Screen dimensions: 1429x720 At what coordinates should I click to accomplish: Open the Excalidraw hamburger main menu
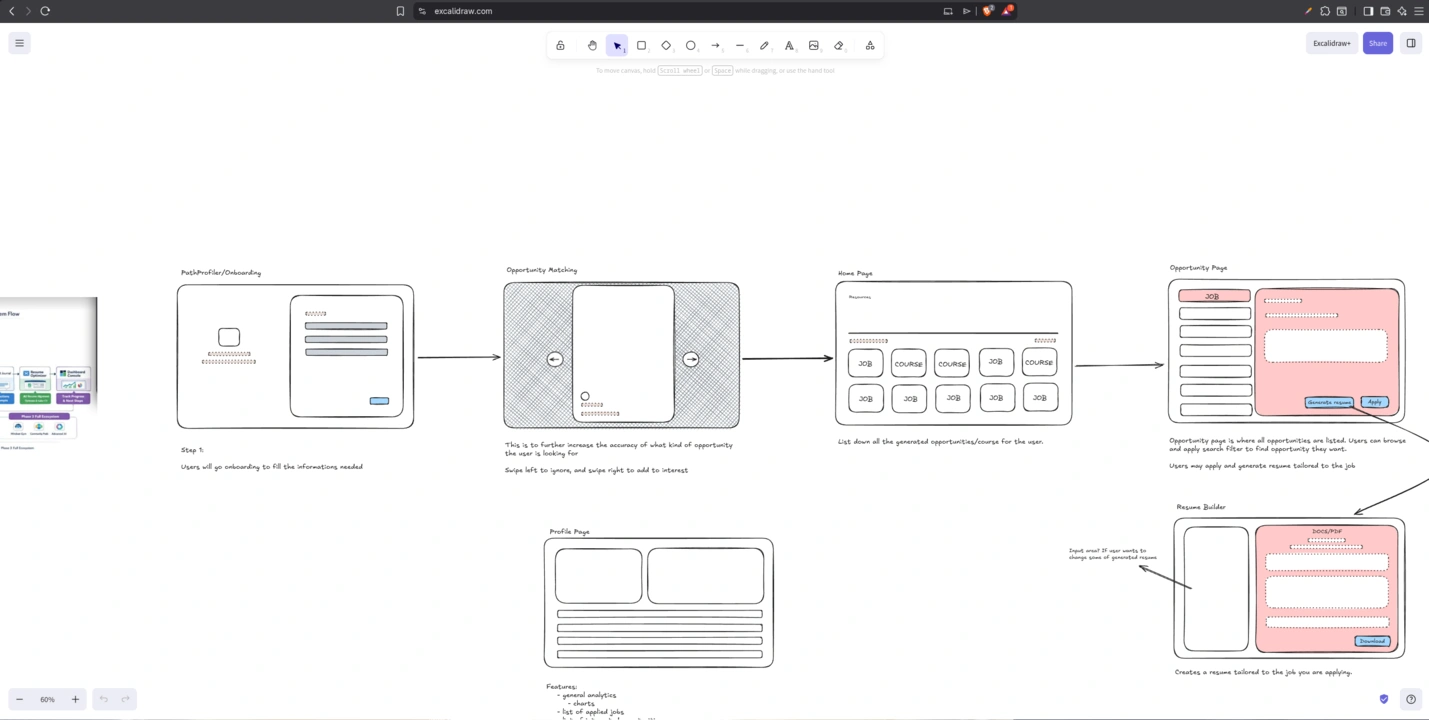(x=19, y=43)
